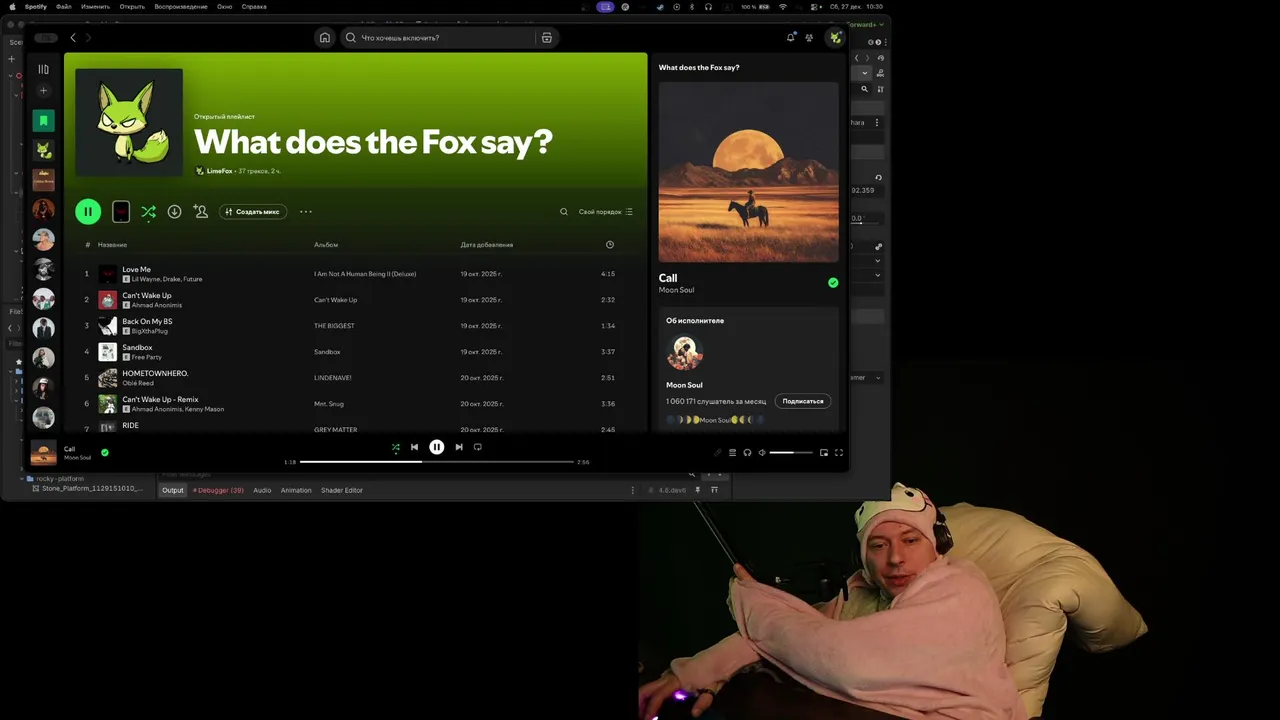Select the Love Me track row

click(x=350, y=273)
